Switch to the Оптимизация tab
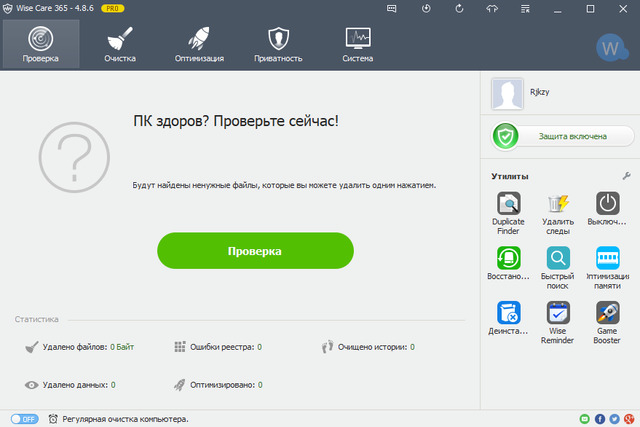Image resolution: width=640 pixels, height=427 pixels. coord(198,44)
